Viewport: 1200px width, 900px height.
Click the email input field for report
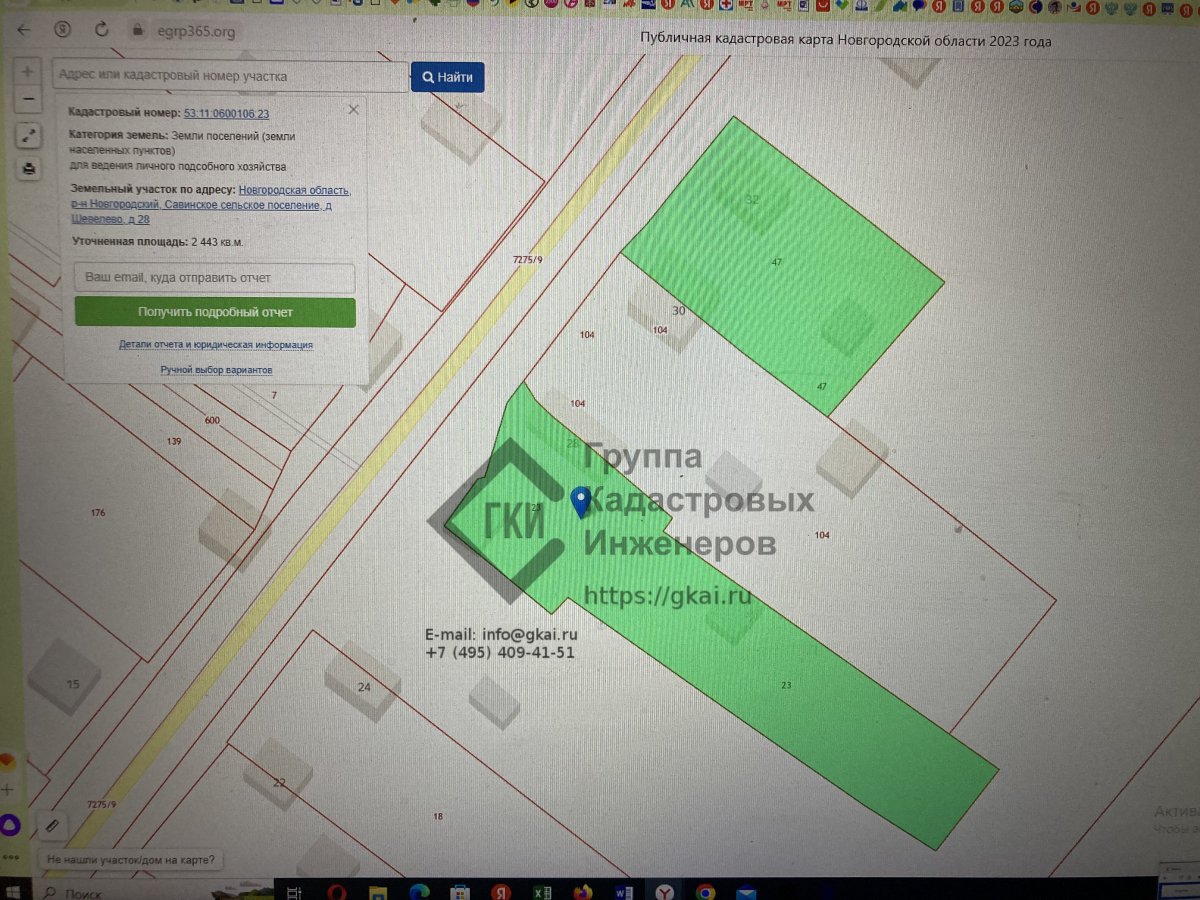tap(215, 277)
